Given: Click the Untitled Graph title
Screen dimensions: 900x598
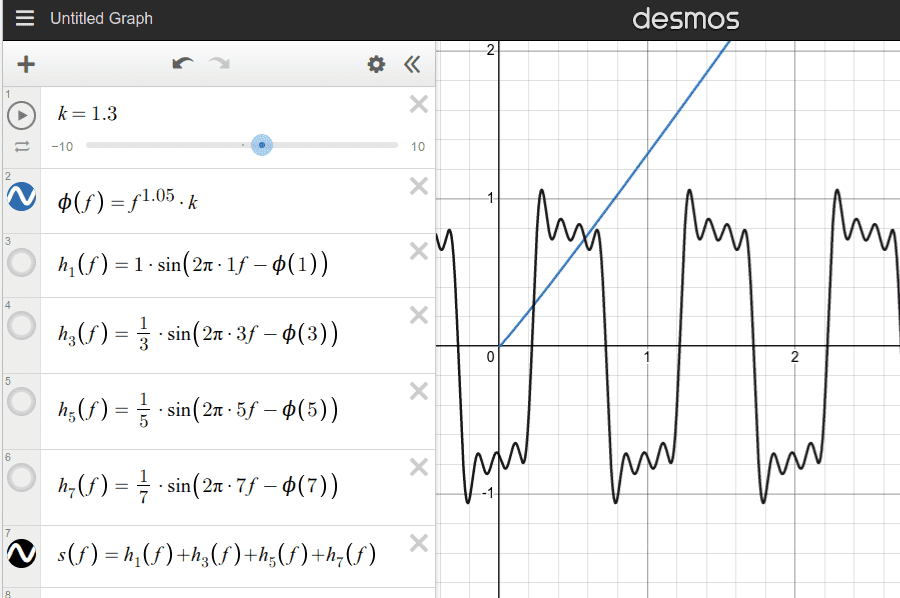Looking at the screenshot, I should point(102,18).
